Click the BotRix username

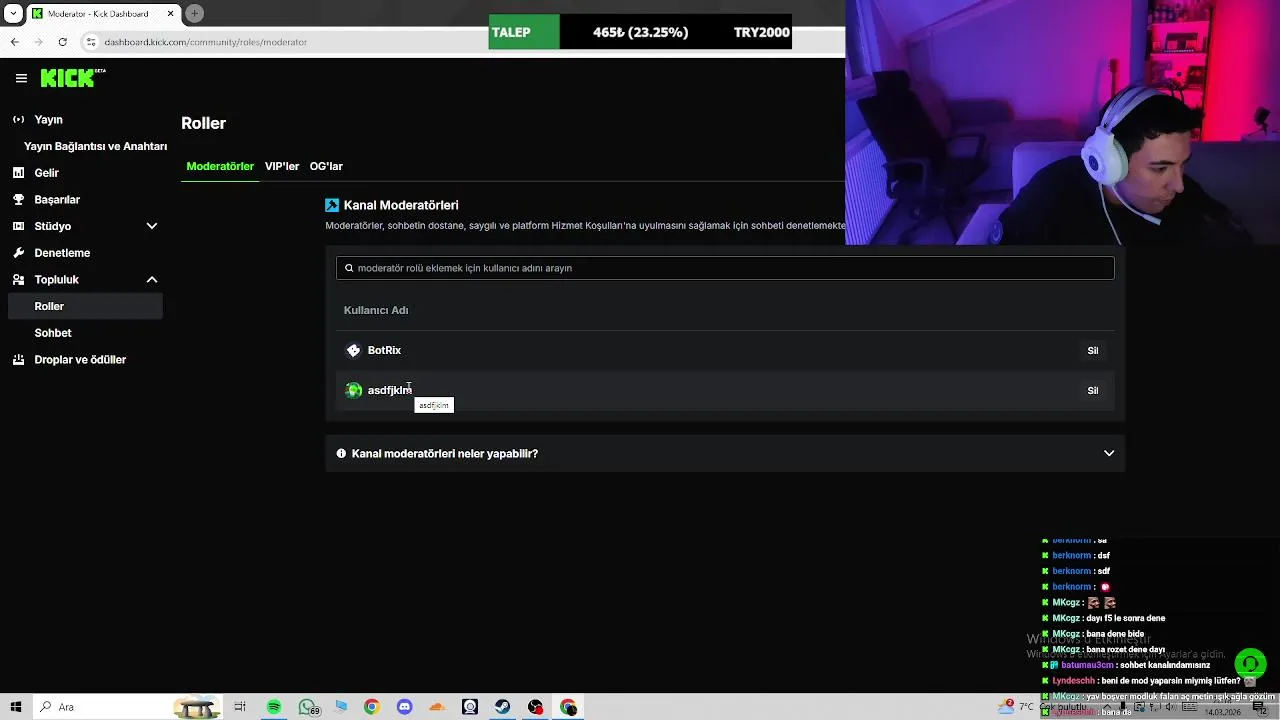point(384,350)
